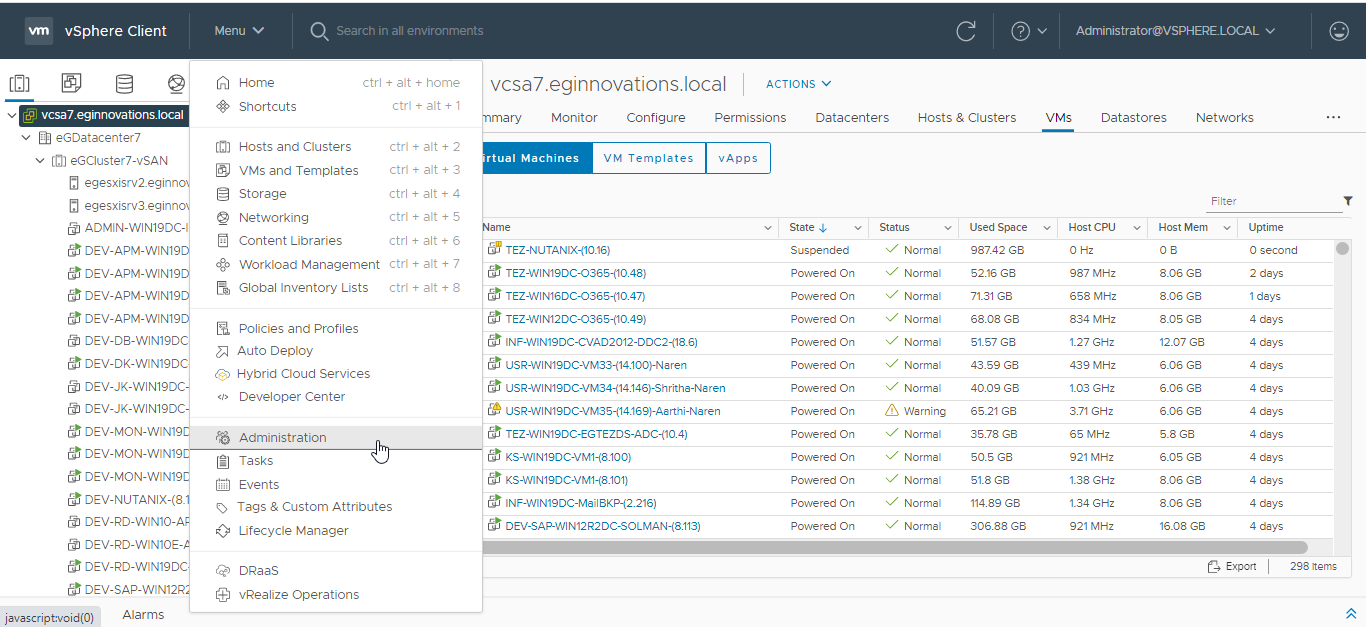1366x627 pixels.
Task: Open Administrator@VSPHERE.LOCAL user dropdown
Action: 1176,31
